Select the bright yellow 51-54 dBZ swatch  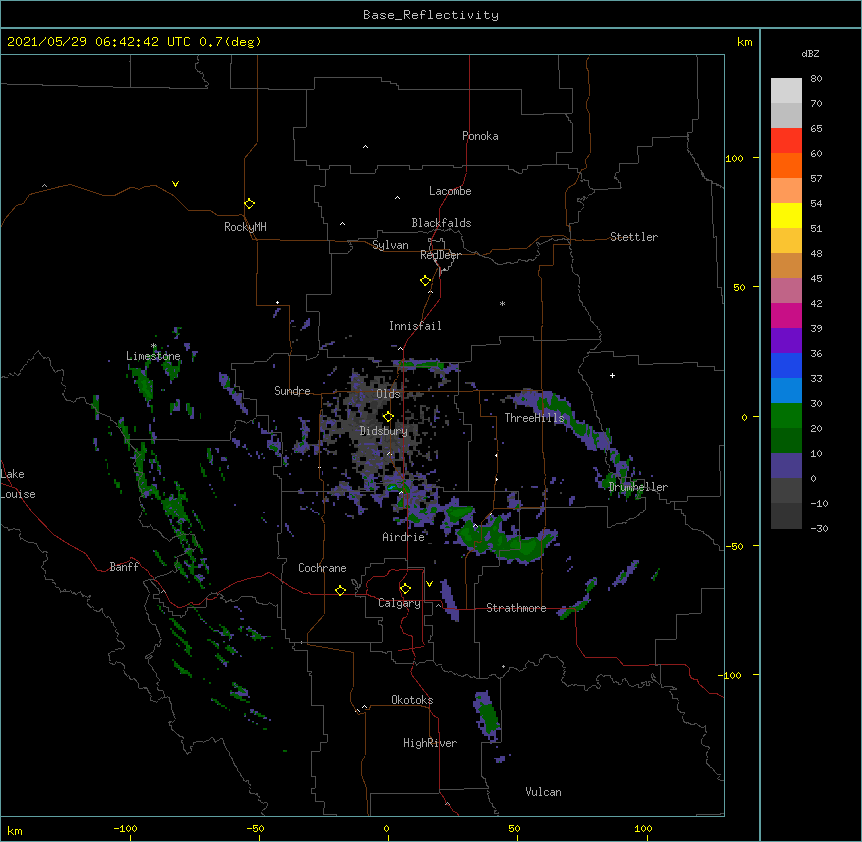tap(786, 215)
